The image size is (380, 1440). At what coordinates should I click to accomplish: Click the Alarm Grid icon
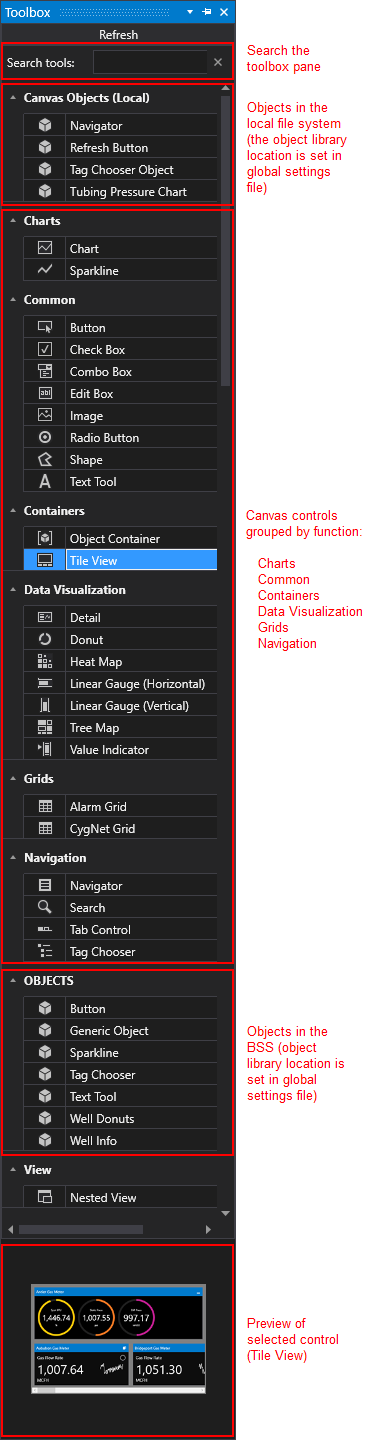tap(44, 807)
